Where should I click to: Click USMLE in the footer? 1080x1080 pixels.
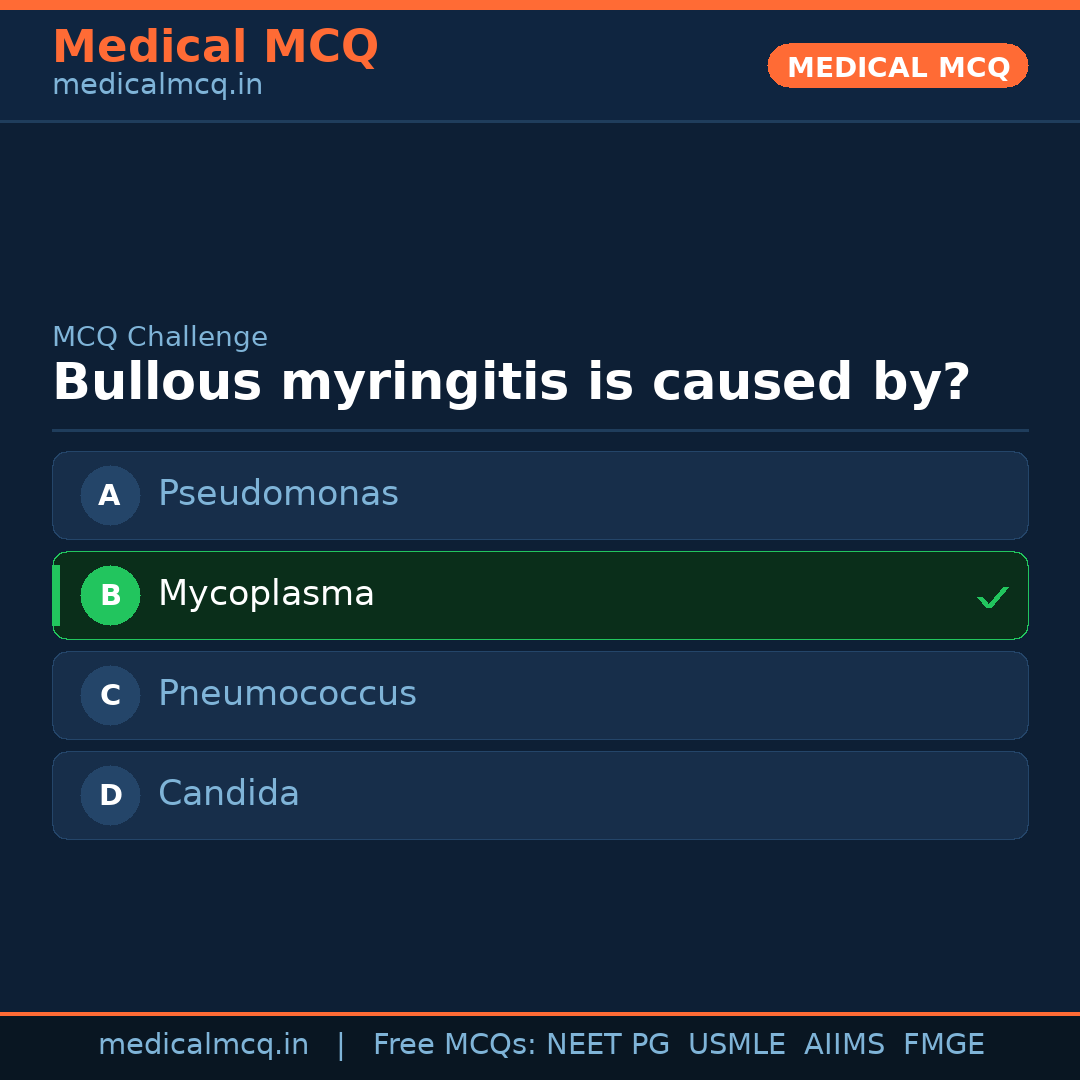coord(737,1045)
